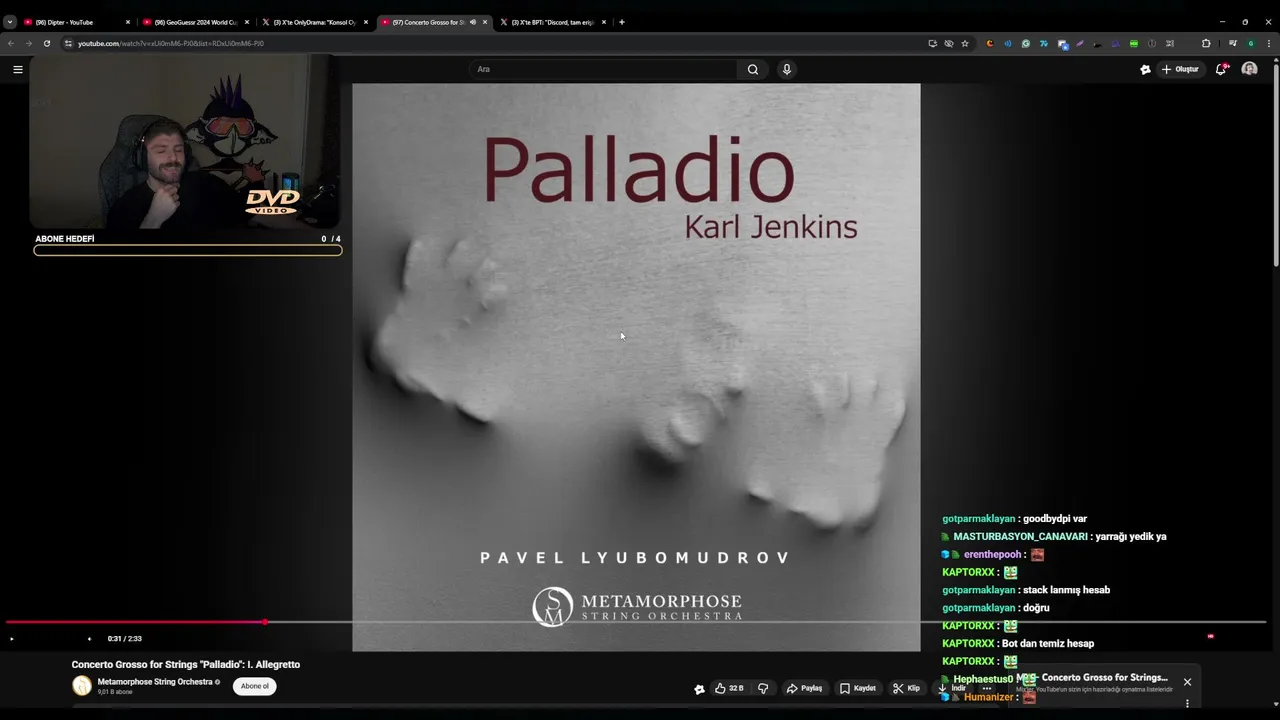Image resolution: width=1280 pixels, height=720 pixels.
Task: Click chat message 'Bot dan temiz hesap'
Action: 1048,644
